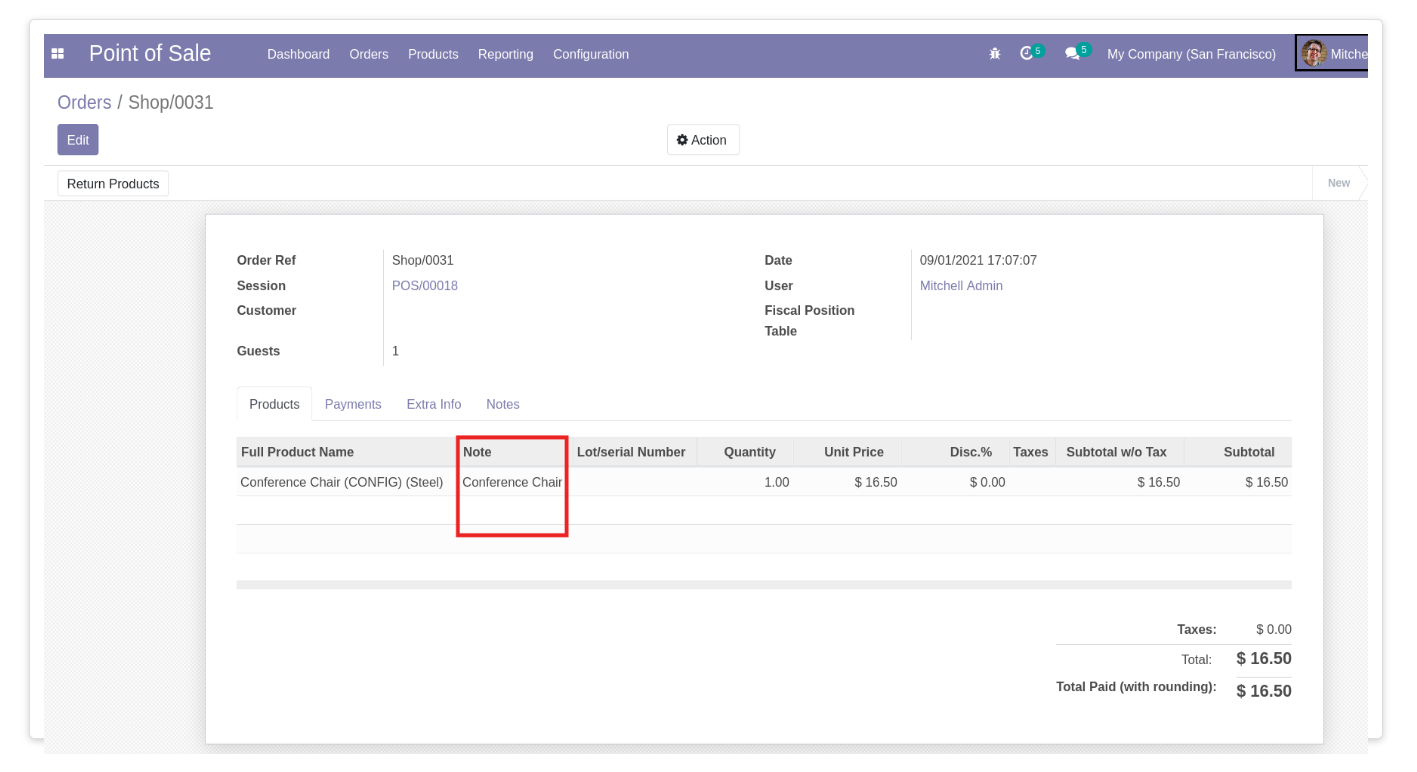The height and width of the screenshot is (772, 1417).
Task: Select the Products tab
Action: [x=274, y=404]
